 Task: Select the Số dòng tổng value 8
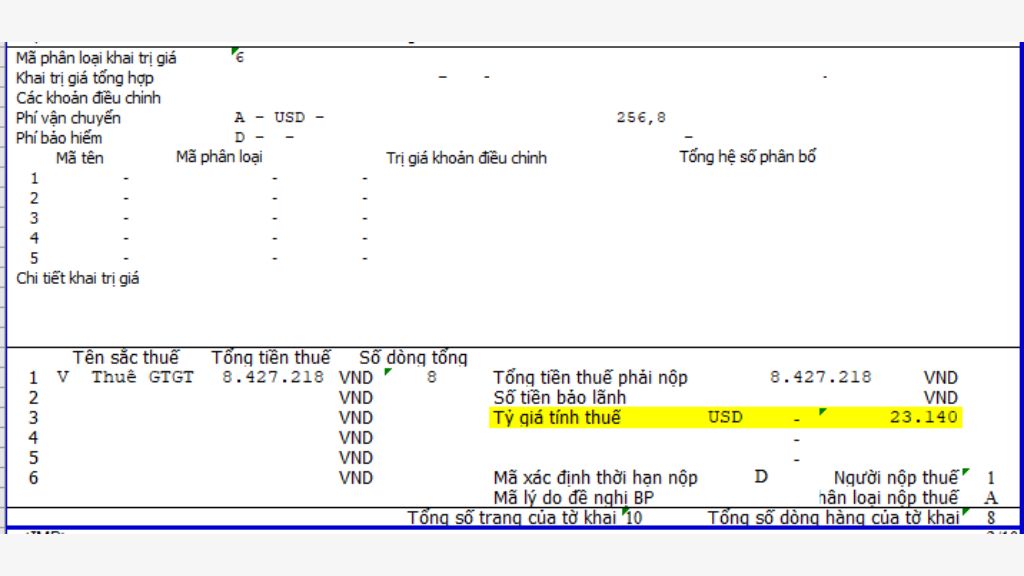[x=432, y=377]
